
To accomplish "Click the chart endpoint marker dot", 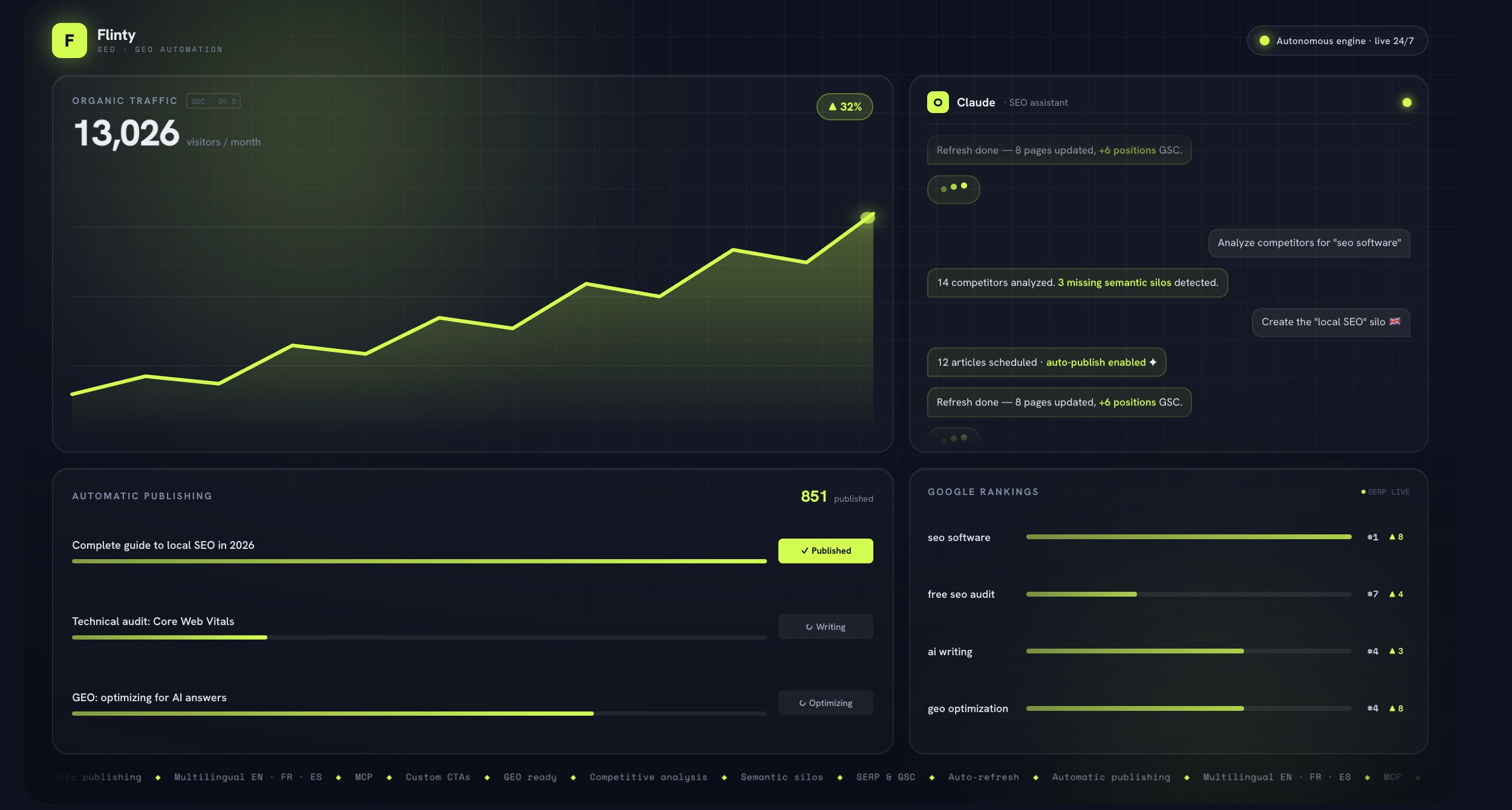I will coord(867,217).
